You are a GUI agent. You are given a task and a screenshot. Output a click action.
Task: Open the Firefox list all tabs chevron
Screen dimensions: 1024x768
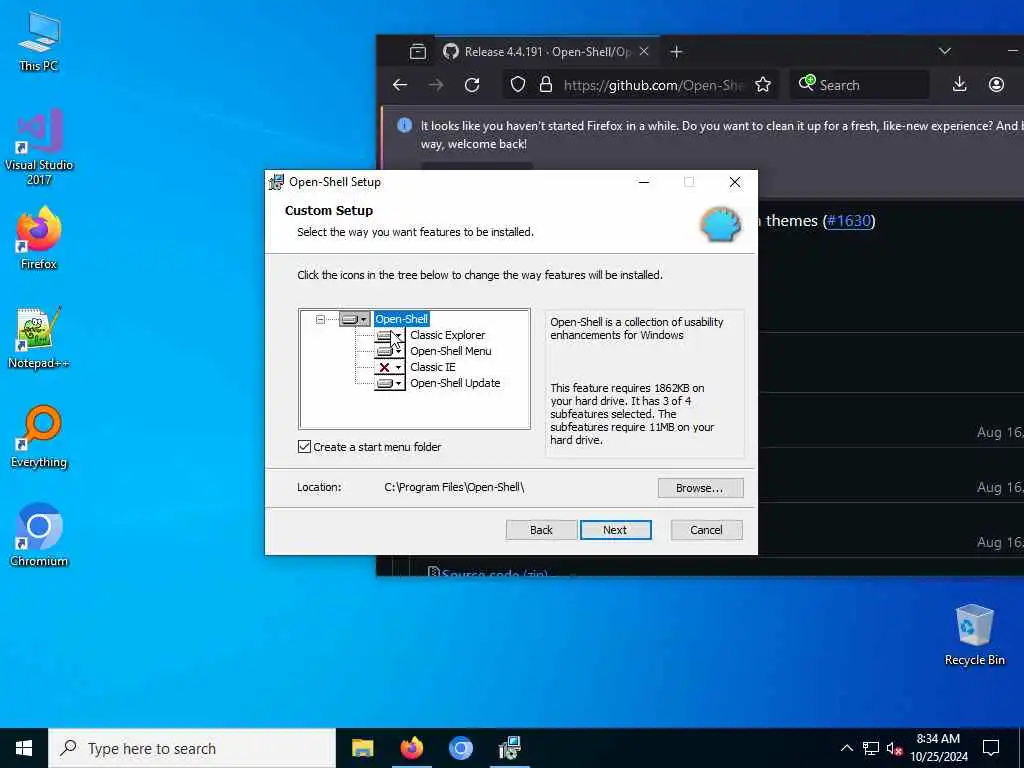tap(944, 51)
